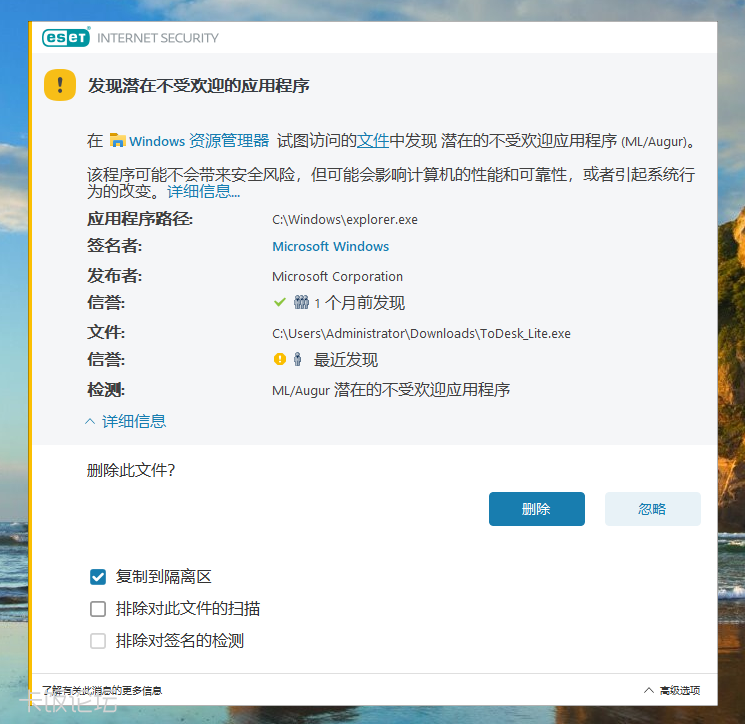Click the 签名者: label

point(115,246)
